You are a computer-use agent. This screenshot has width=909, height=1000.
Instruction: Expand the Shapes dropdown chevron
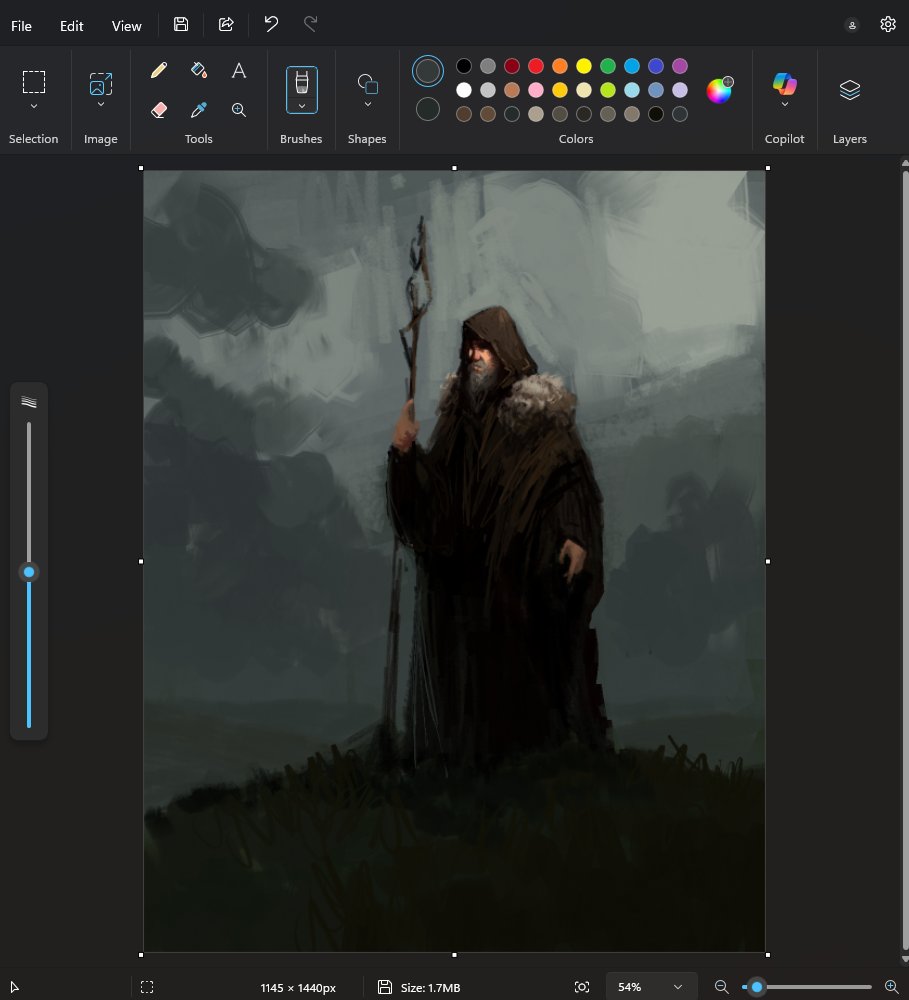[367, 104]
